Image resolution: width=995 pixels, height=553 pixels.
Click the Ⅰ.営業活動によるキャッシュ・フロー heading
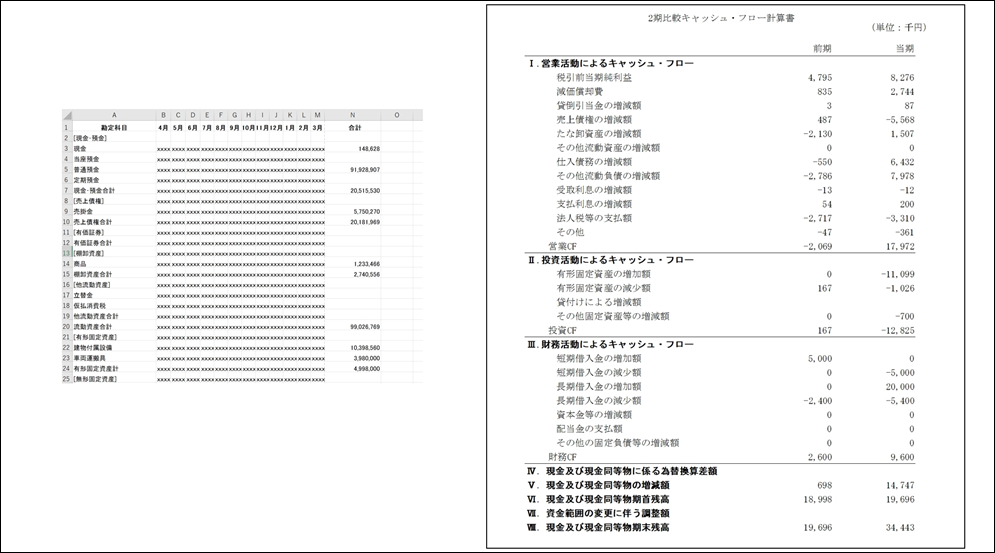point(611,63)
